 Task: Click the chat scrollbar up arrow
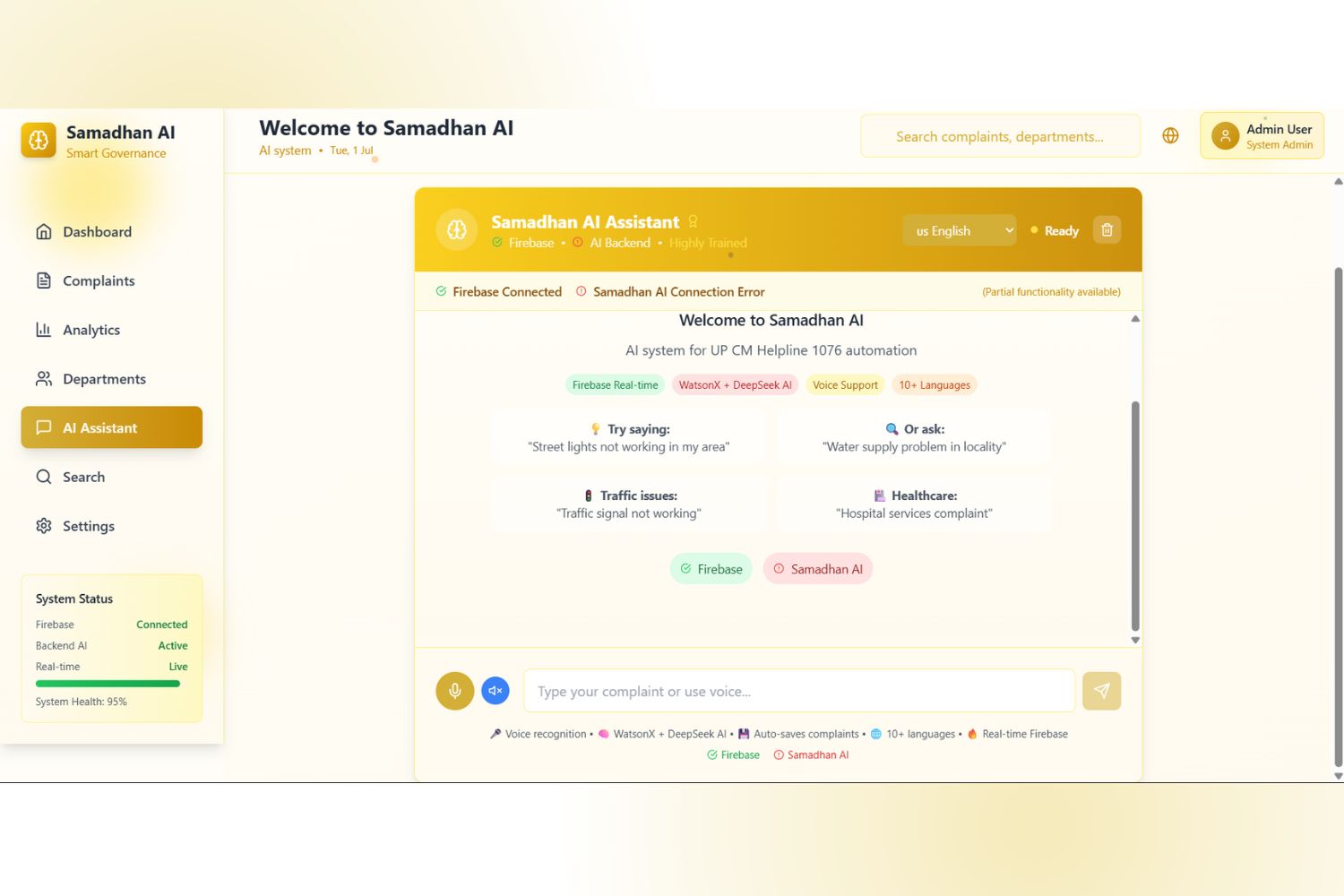pyautogui.click(x=1135, y=319)
